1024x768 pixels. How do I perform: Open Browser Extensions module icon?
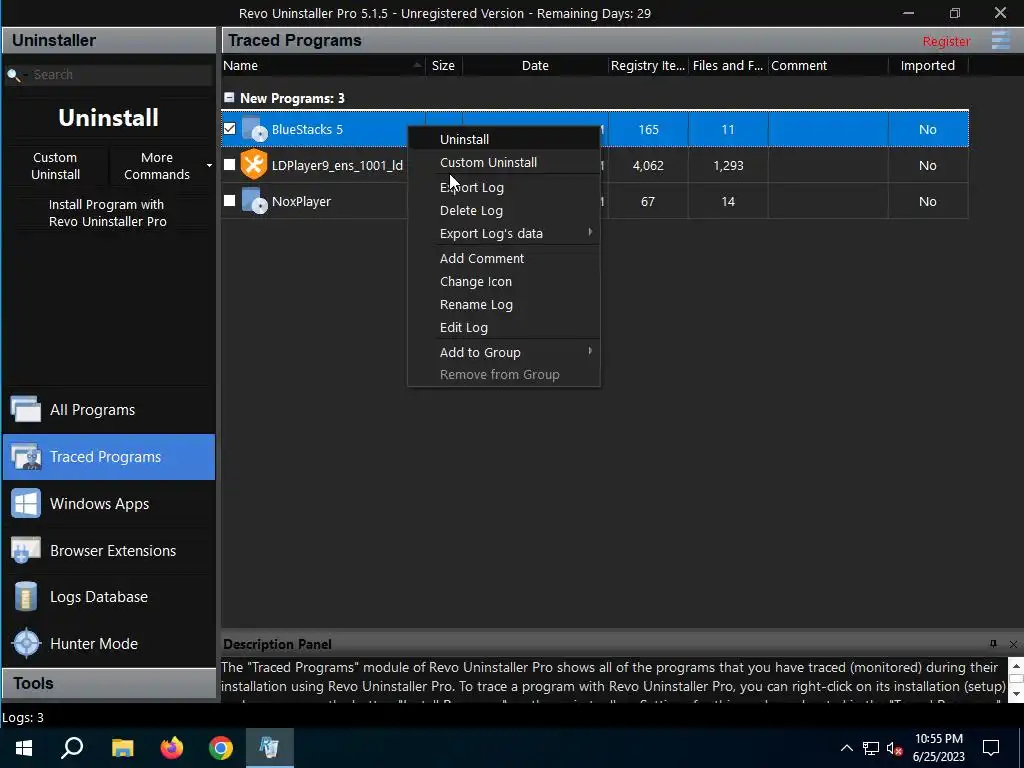point(25,551)
